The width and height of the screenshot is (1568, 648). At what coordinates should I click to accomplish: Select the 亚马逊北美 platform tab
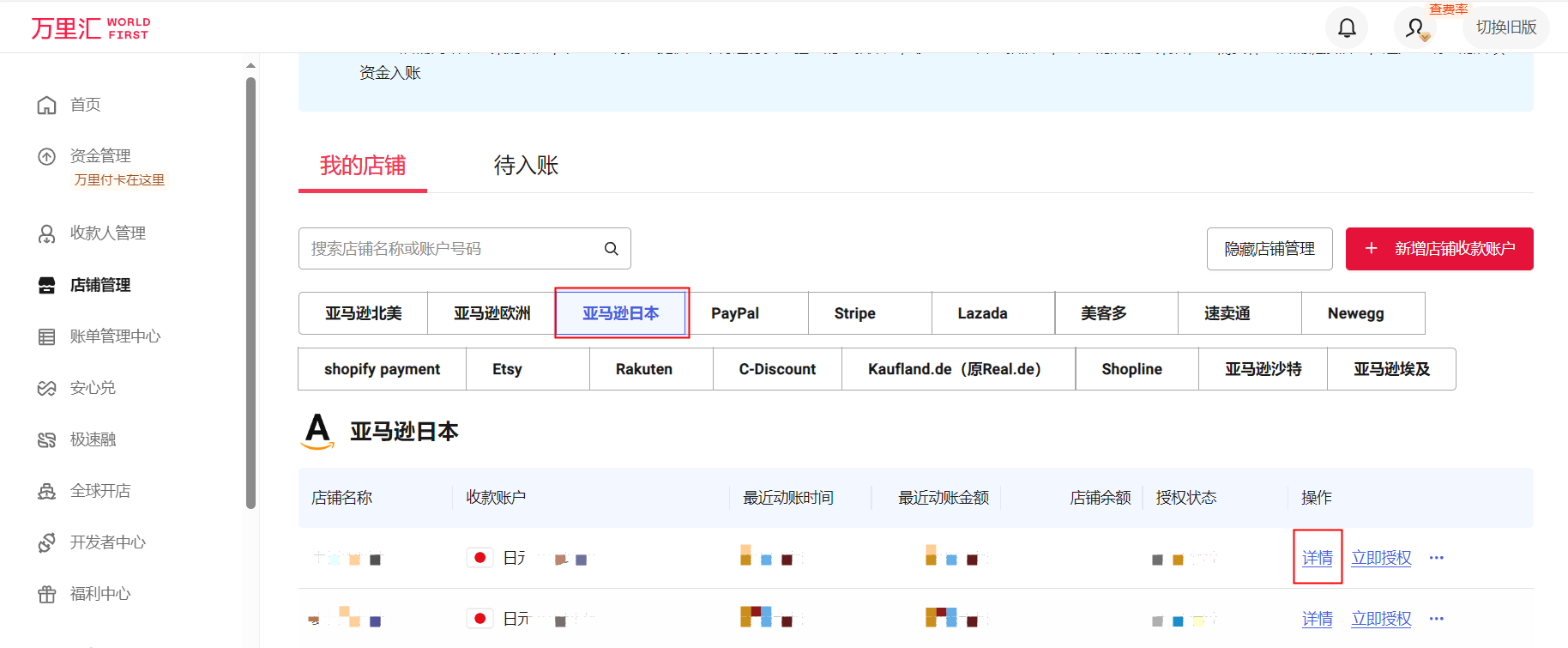pyautogui.click(x=364, y=313)
